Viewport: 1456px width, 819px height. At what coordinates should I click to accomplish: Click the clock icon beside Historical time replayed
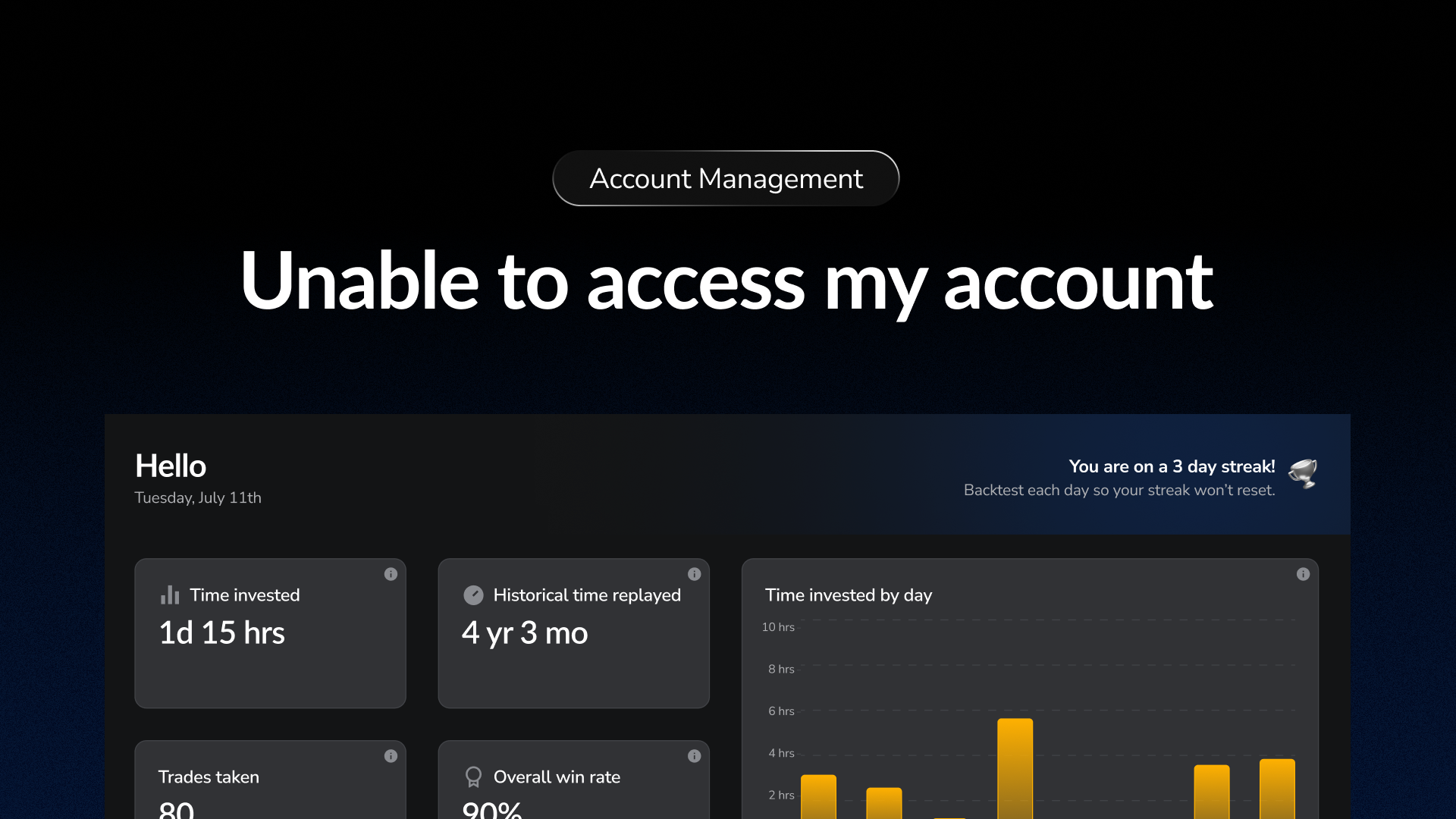click(x=473, y=595)
